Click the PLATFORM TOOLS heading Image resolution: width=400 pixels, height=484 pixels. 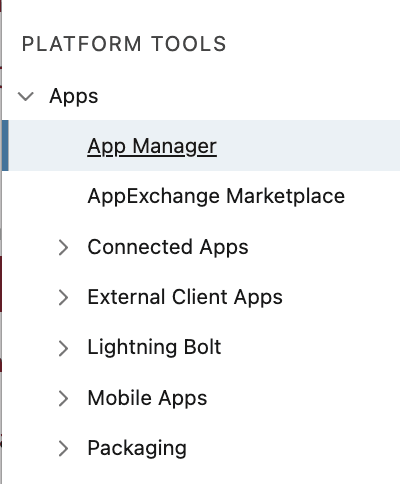124,44
